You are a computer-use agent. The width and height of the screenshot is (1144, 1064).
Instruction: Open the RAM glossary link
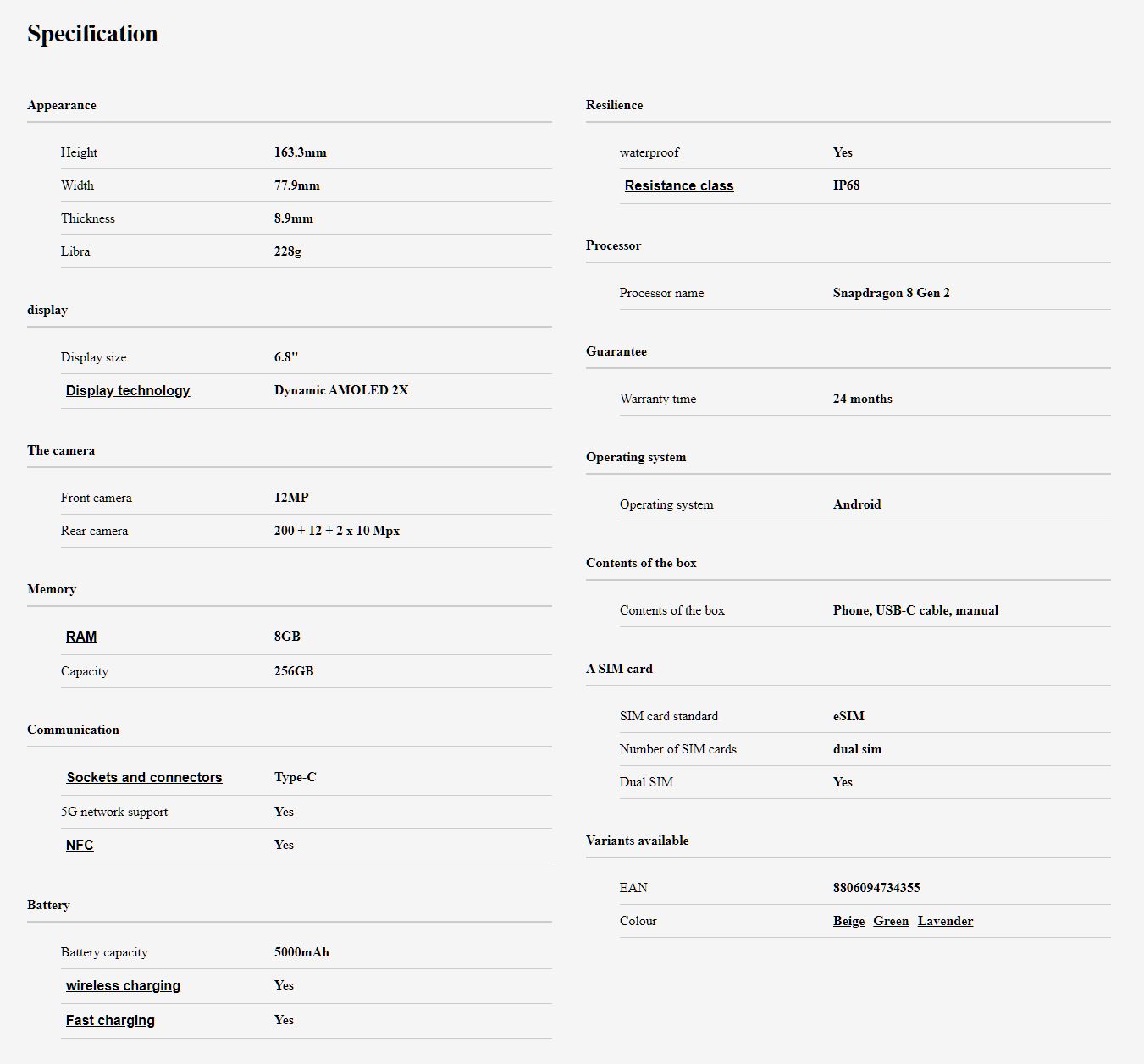(x=81, y=637)
